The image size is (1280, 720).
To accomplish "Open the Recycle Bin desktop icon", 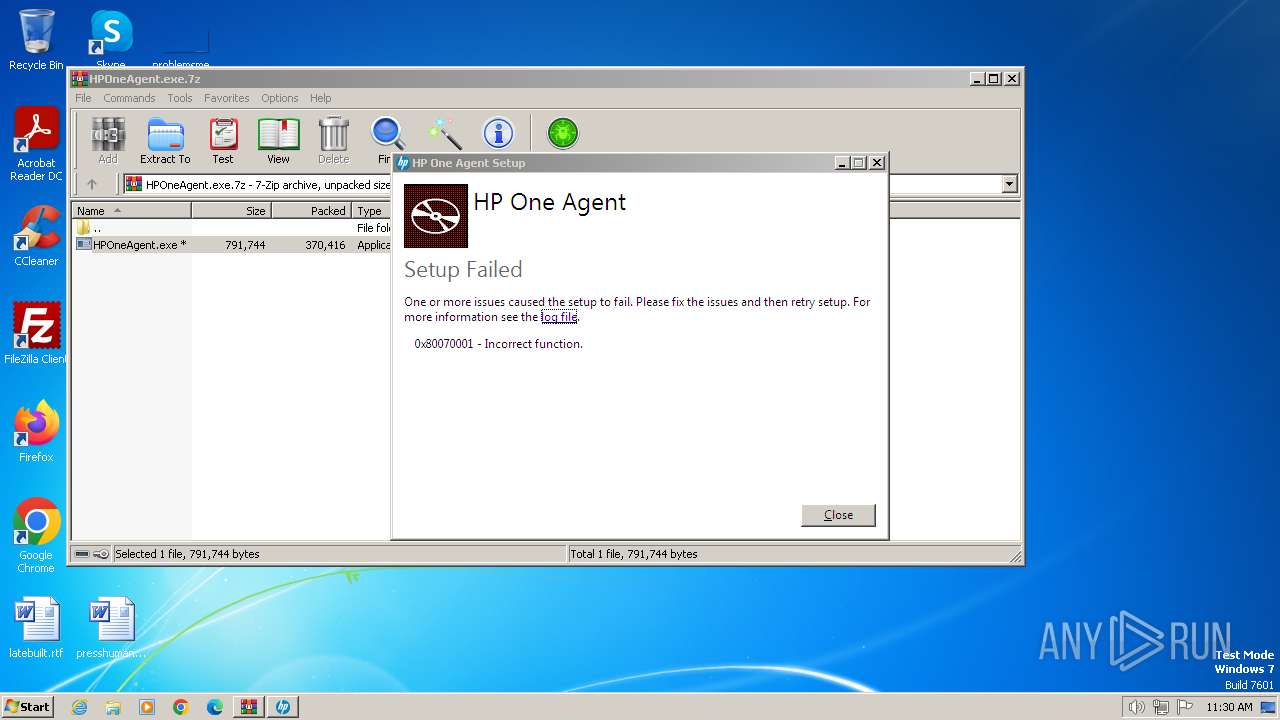I will tap(36, 40).
